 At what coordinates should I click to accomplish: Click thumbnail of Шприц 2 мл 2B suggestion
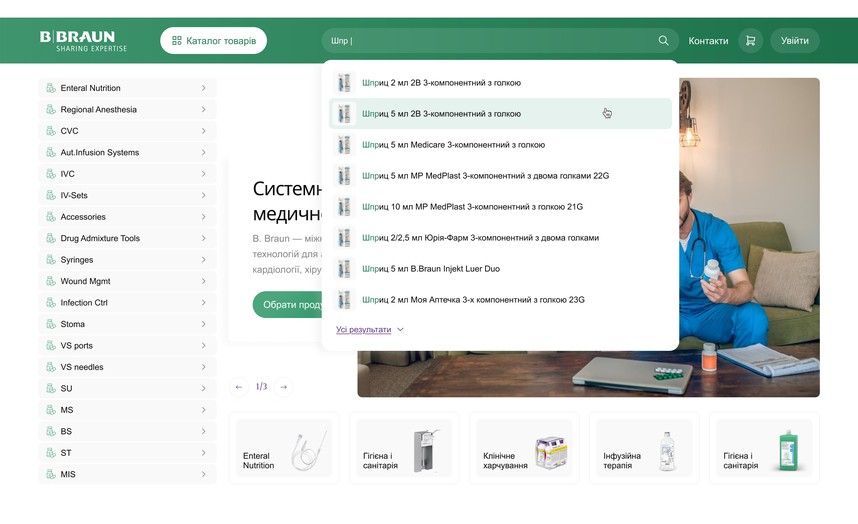[344, 83]
